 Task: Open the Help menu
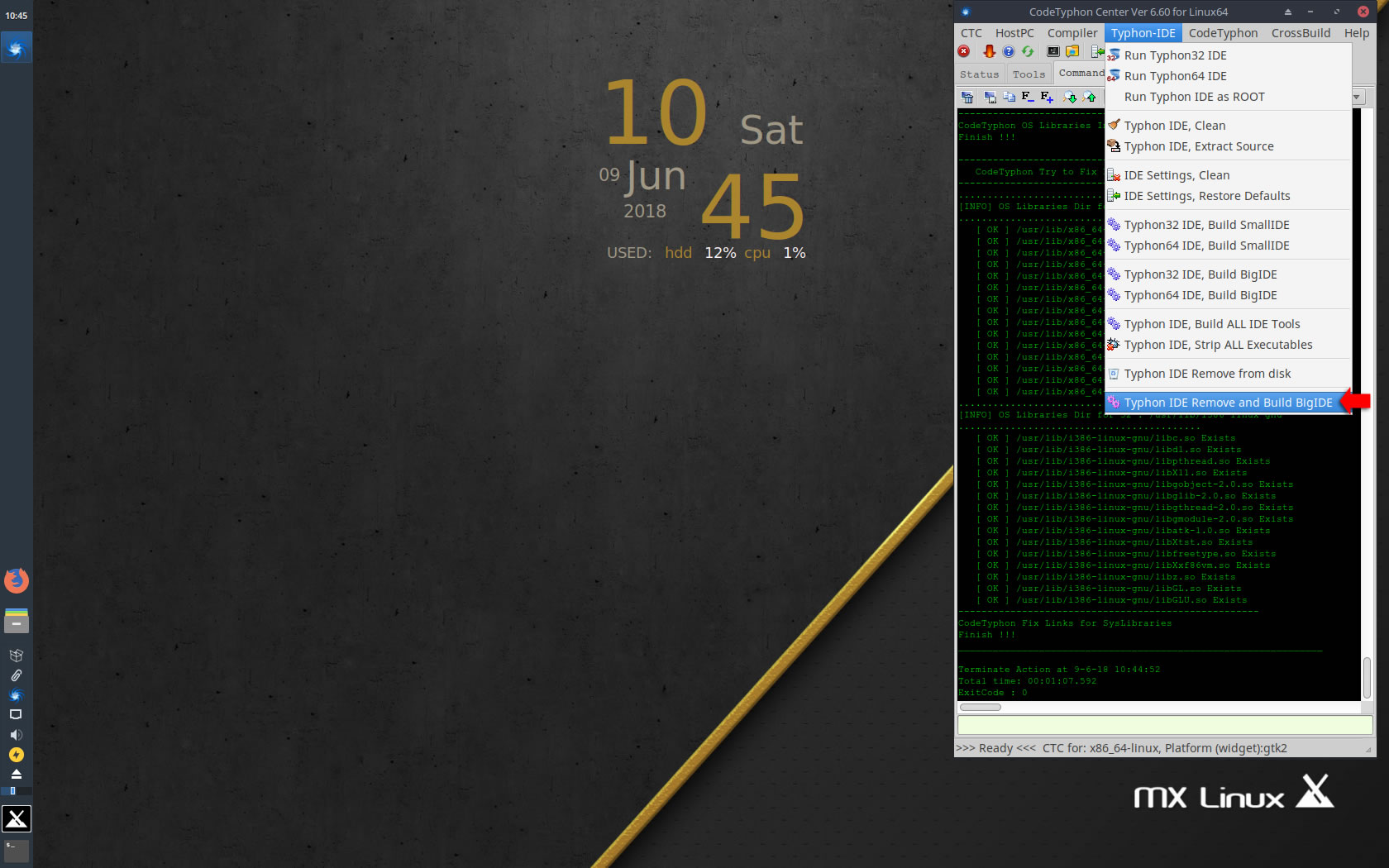1356,33
